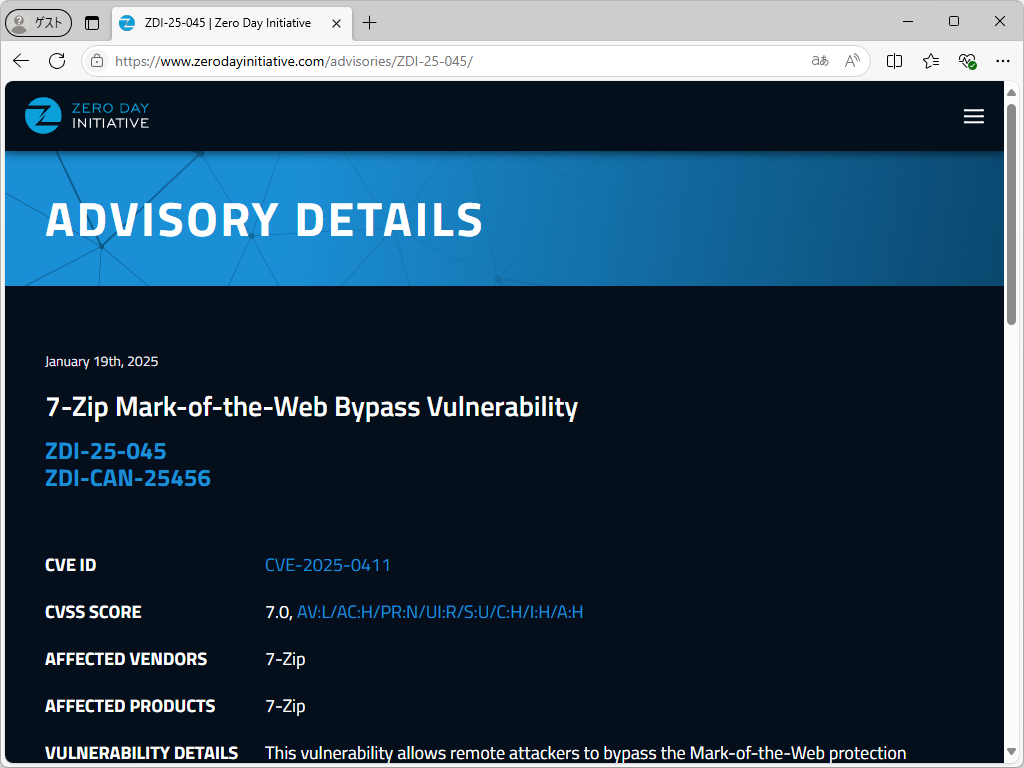Image resolution: width=1024 pixels, height=768 pixels.
Task: Open the Favorites star icon
Action: pos(931,61)
